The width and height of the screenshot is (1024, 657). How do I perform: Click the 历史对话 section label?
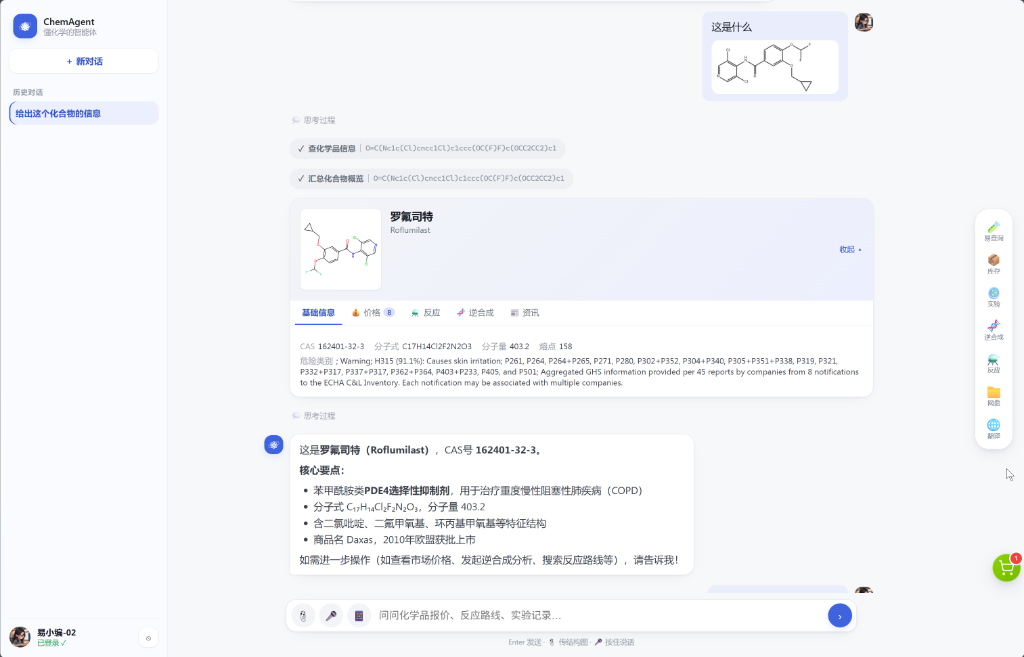27,92
